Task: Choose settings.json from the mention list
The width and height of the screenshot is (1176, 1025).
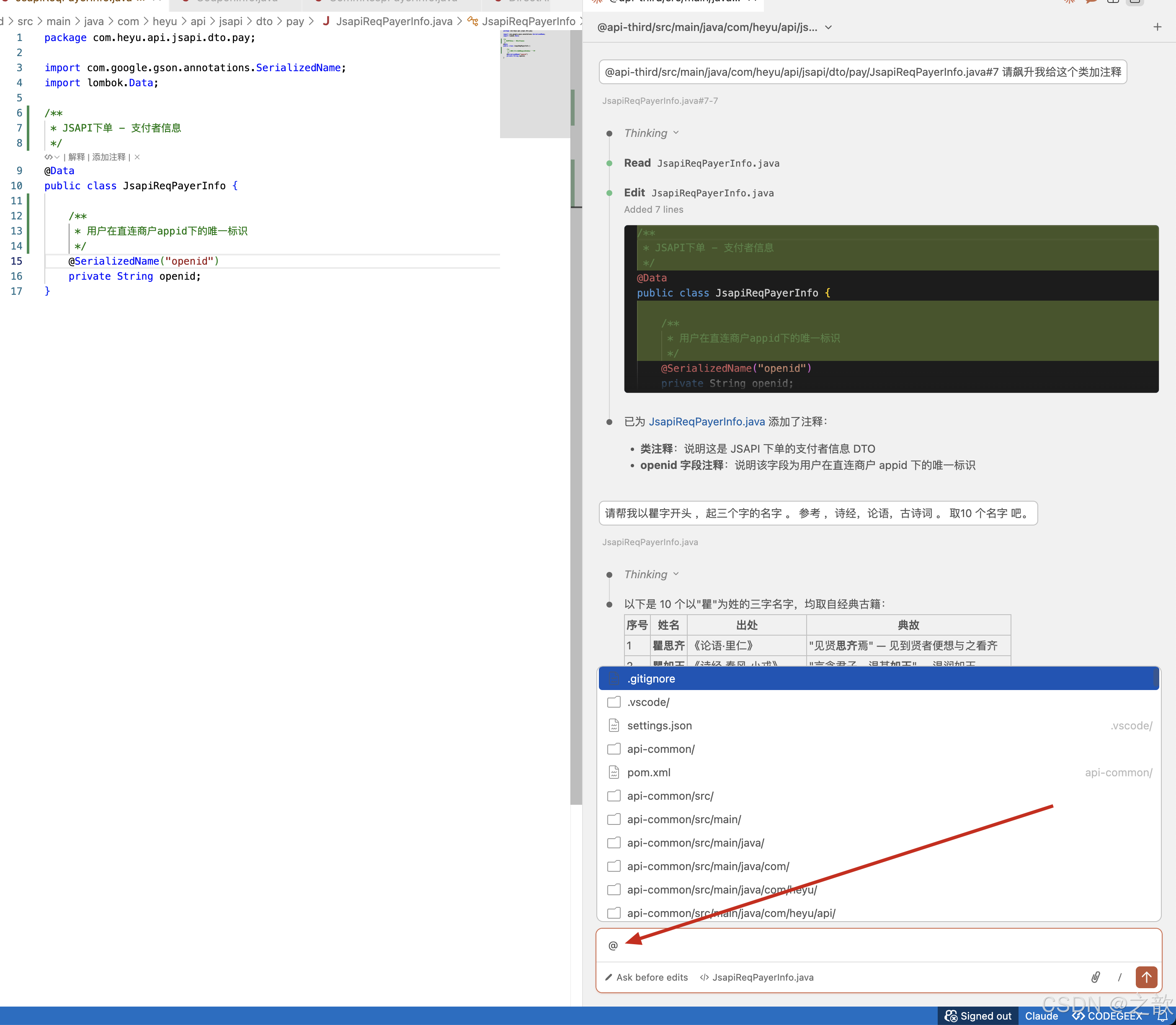Action: tap(659, 725)
